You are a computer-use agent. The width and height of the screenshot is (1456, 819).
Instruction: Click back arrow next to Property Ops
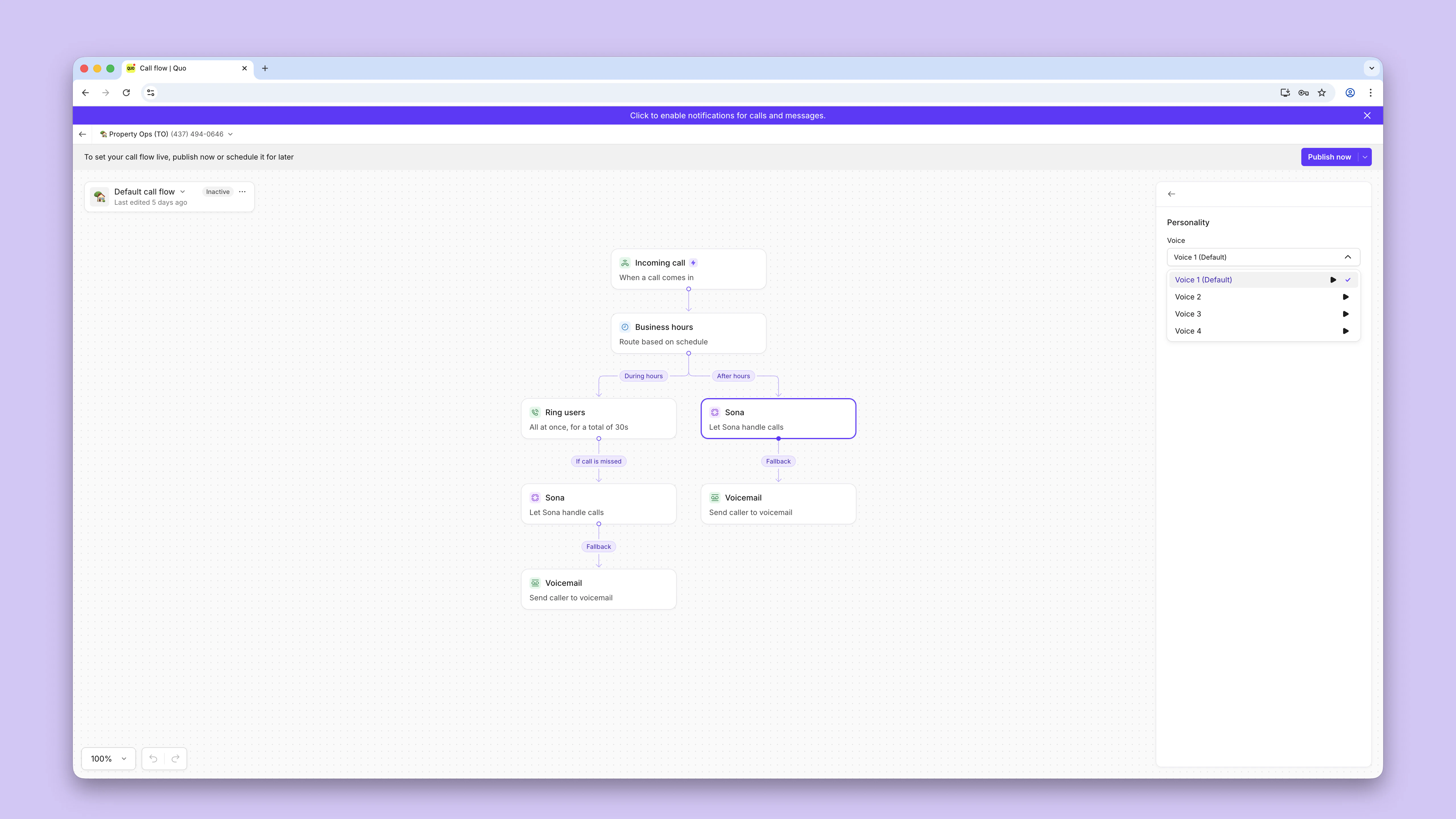[x=82, y=134]
